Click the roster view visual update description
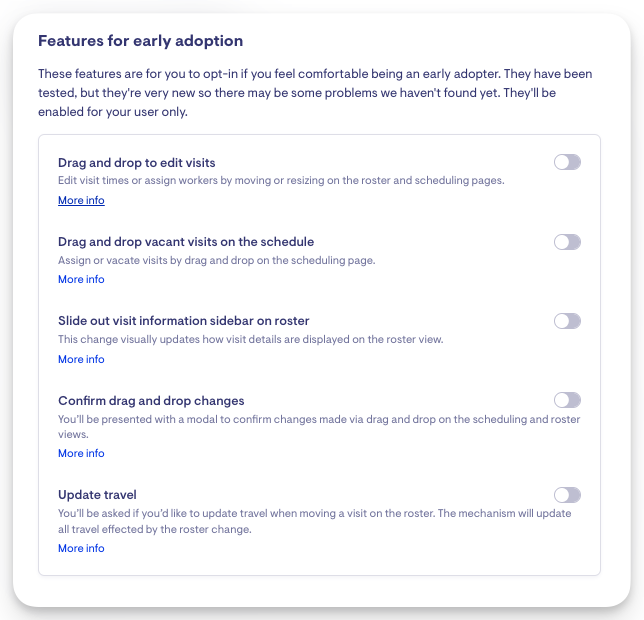644x620 pixels. tap(250, 339)
